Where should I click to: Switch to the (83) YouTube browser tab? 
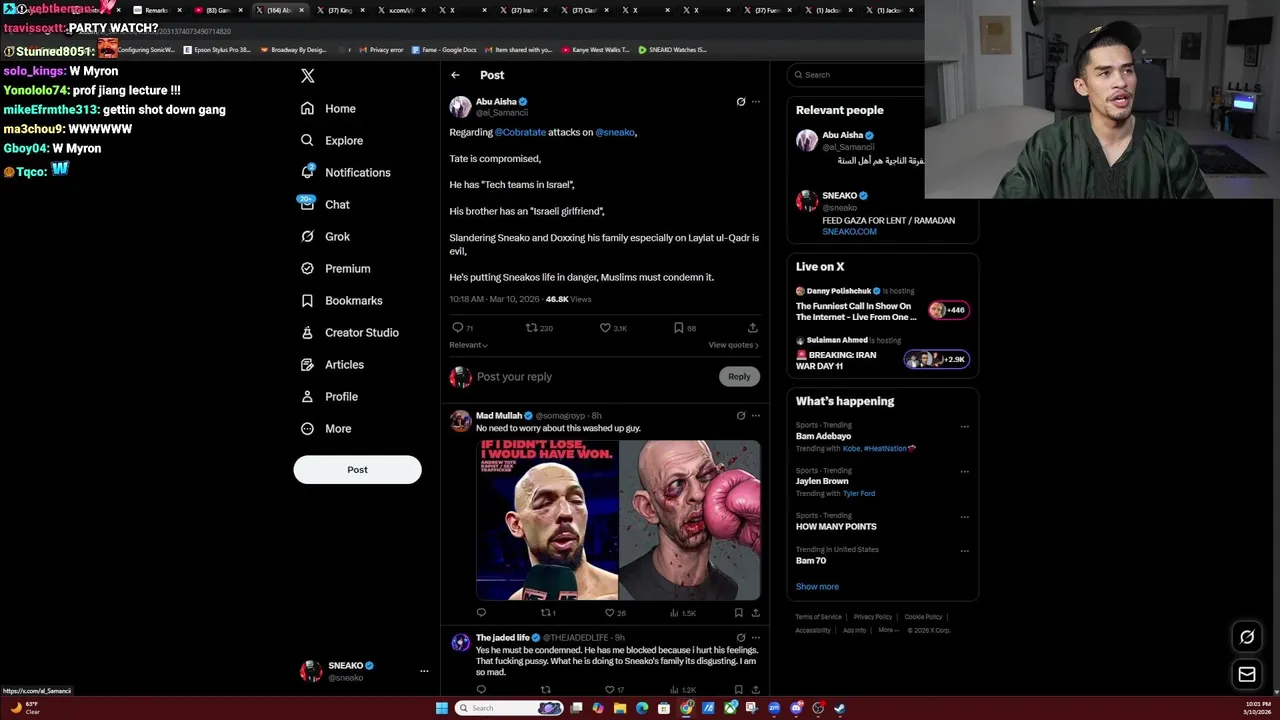tap(217, 10)
